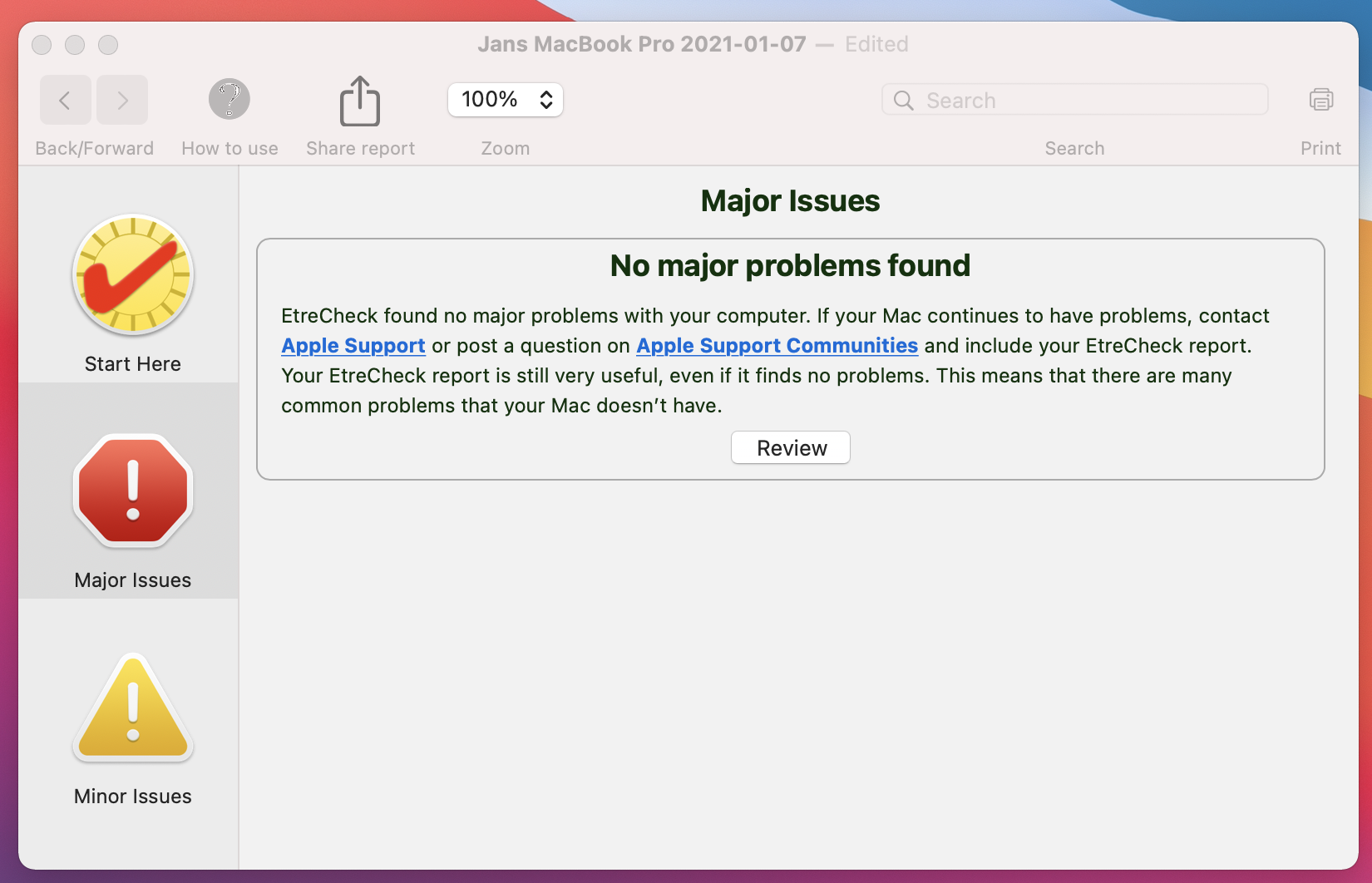
Task: Open the Apple Support link
Action: tap(353, 346)
